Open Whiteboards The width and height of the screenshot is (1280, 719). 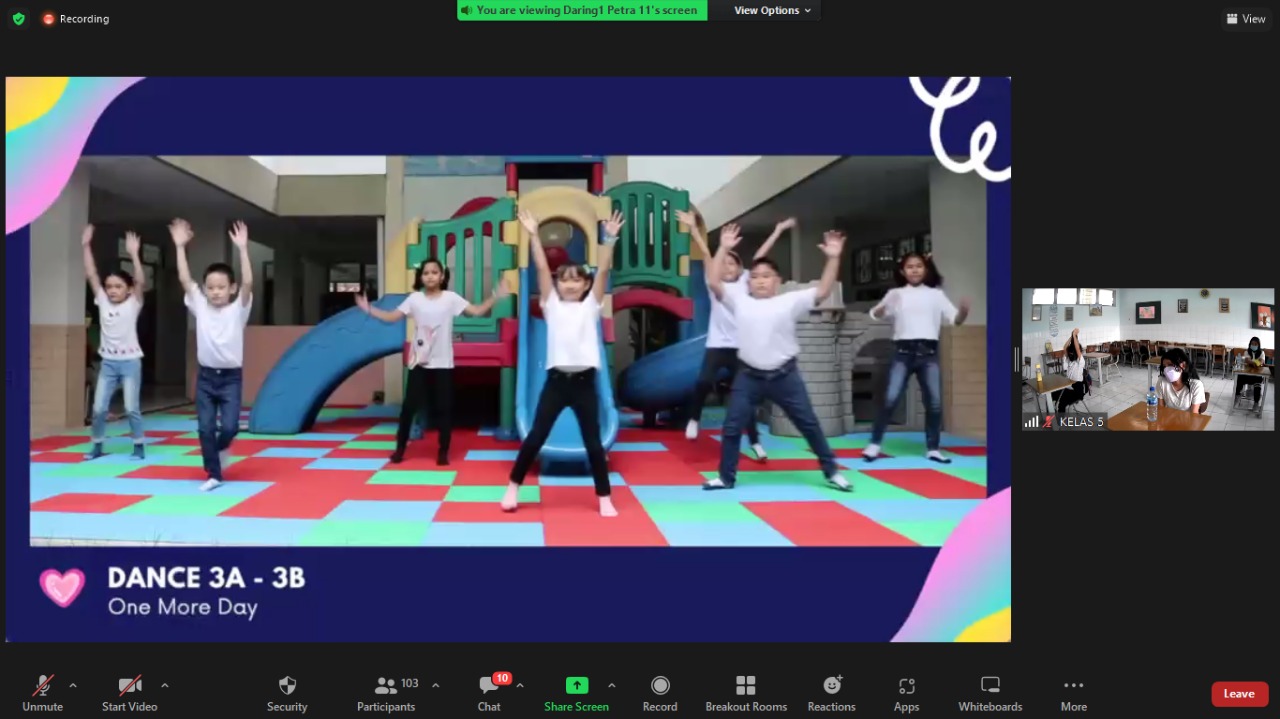pyautogui.click(x=990, y=693)
